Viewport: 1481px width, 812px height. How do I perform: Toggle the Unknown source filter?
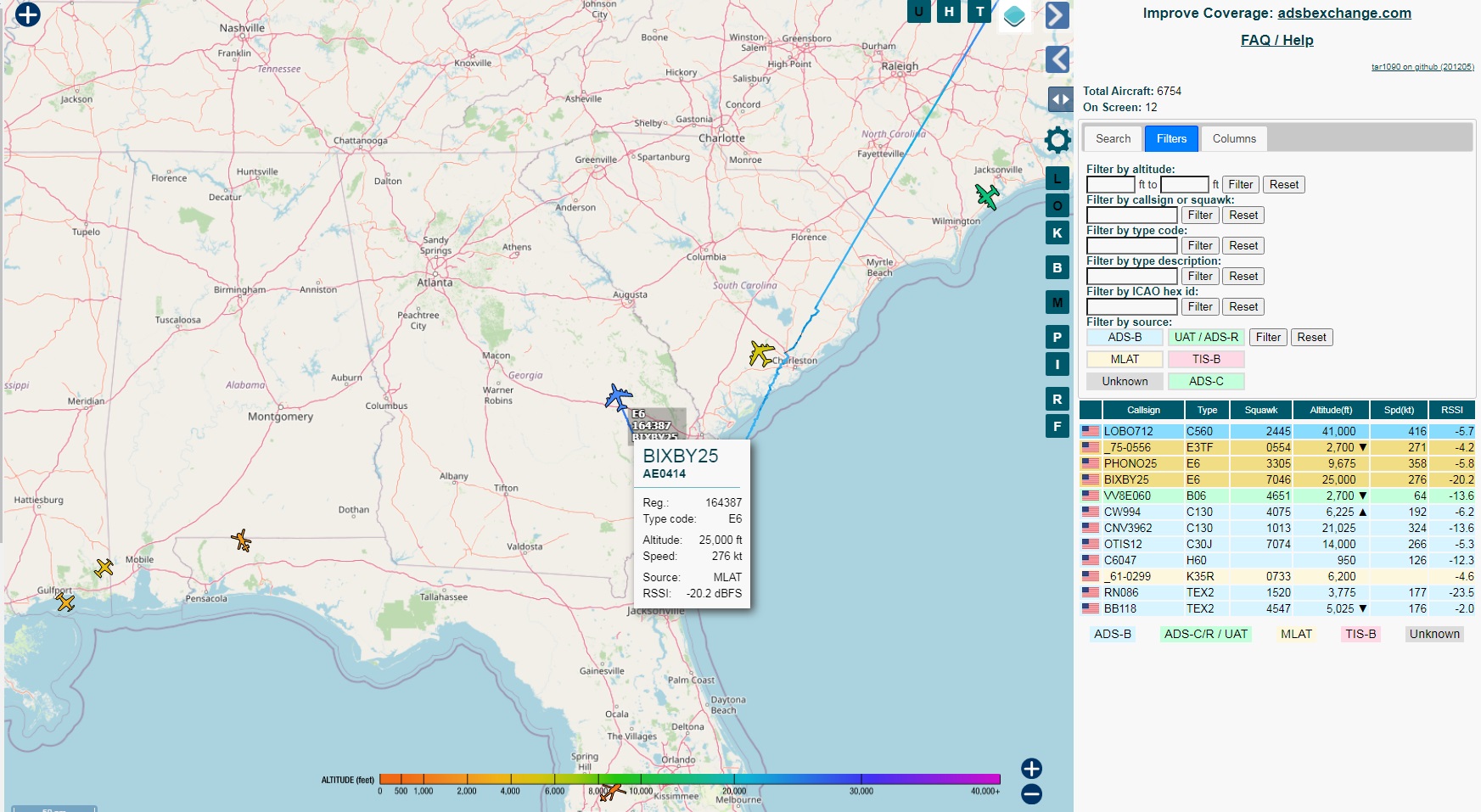[1125, 381]
